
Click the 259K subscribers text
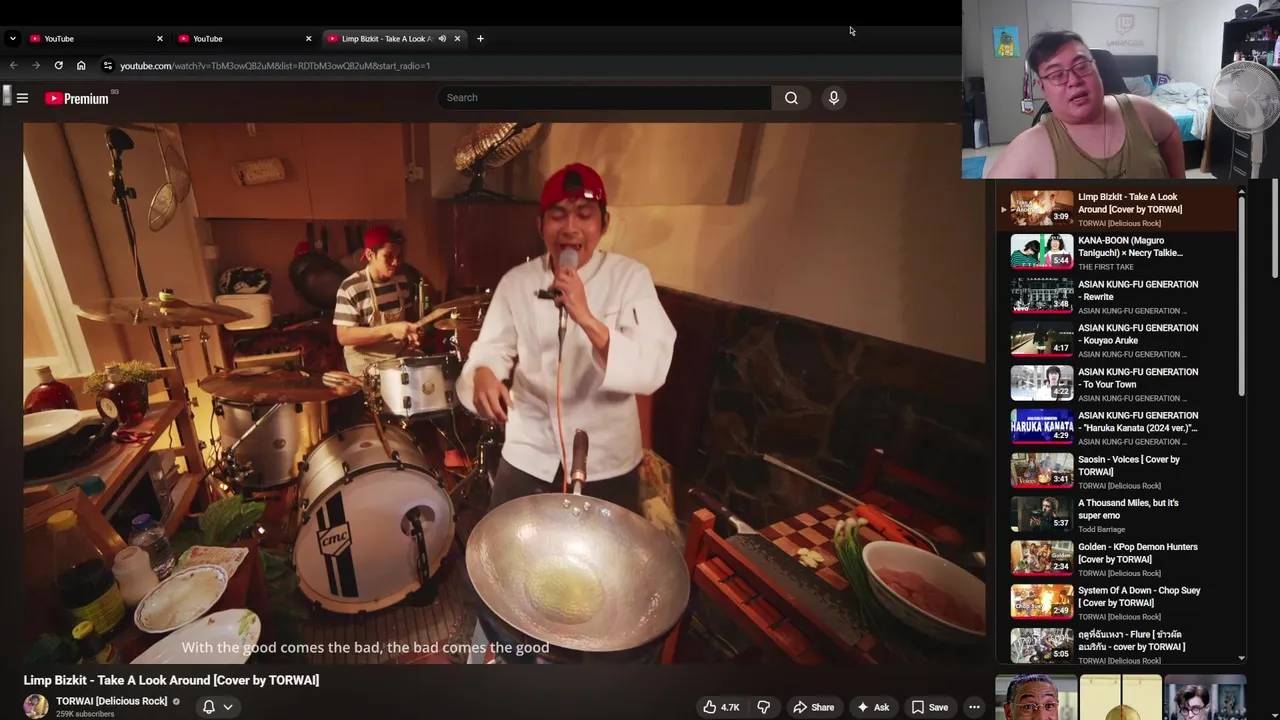[x=85, y=714]
